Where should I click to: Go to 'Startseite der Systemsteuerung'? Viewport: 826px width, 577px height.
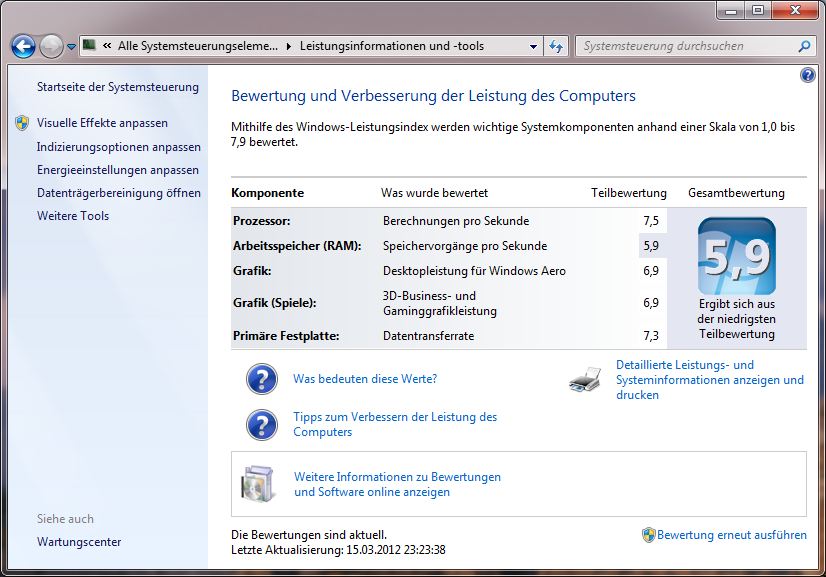click(118, 87)
